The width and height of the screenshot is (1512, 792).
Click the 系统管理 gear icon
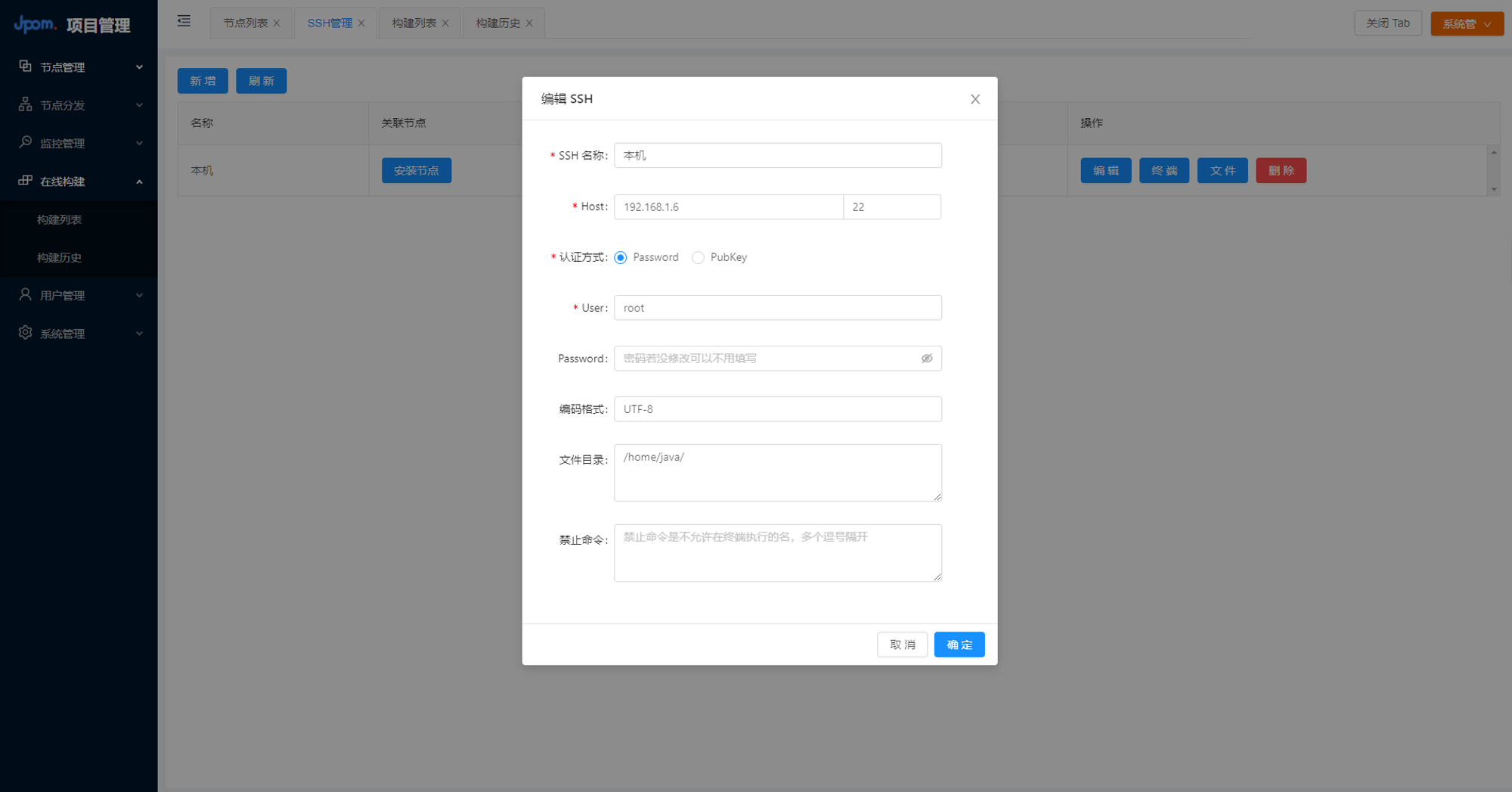(25, 333)
